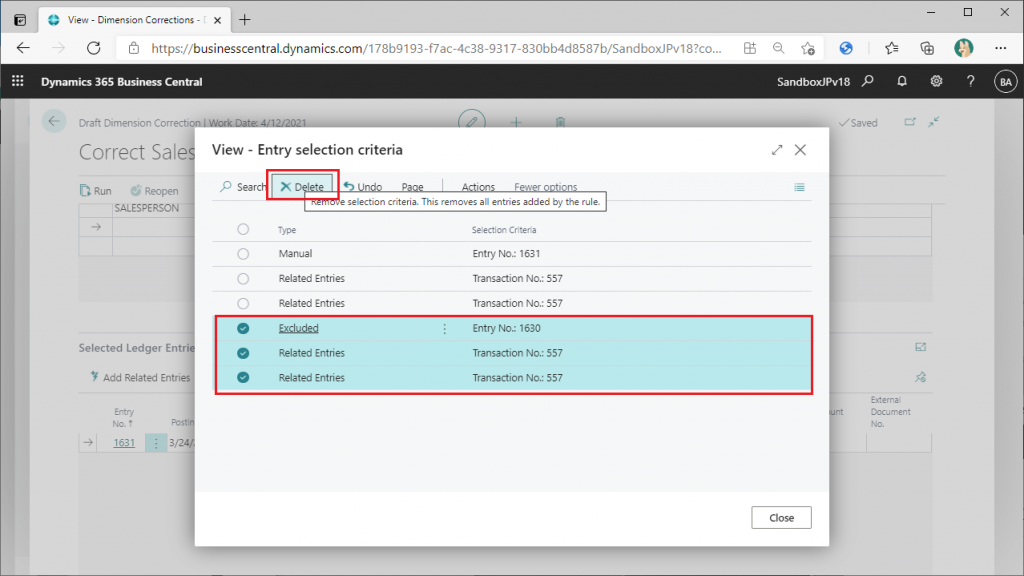Open the app launcher waffle menu
This screenshot has width=1024, height=576.
point(17,82)
